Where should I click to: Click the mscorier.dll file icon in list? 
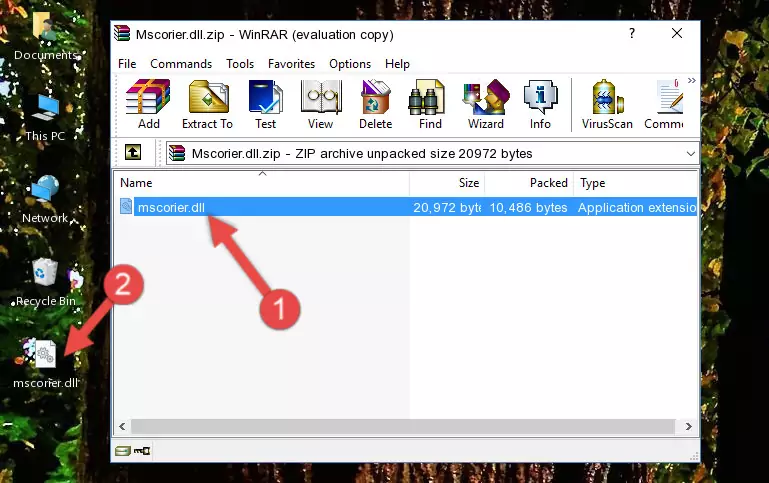pos(126,206)
